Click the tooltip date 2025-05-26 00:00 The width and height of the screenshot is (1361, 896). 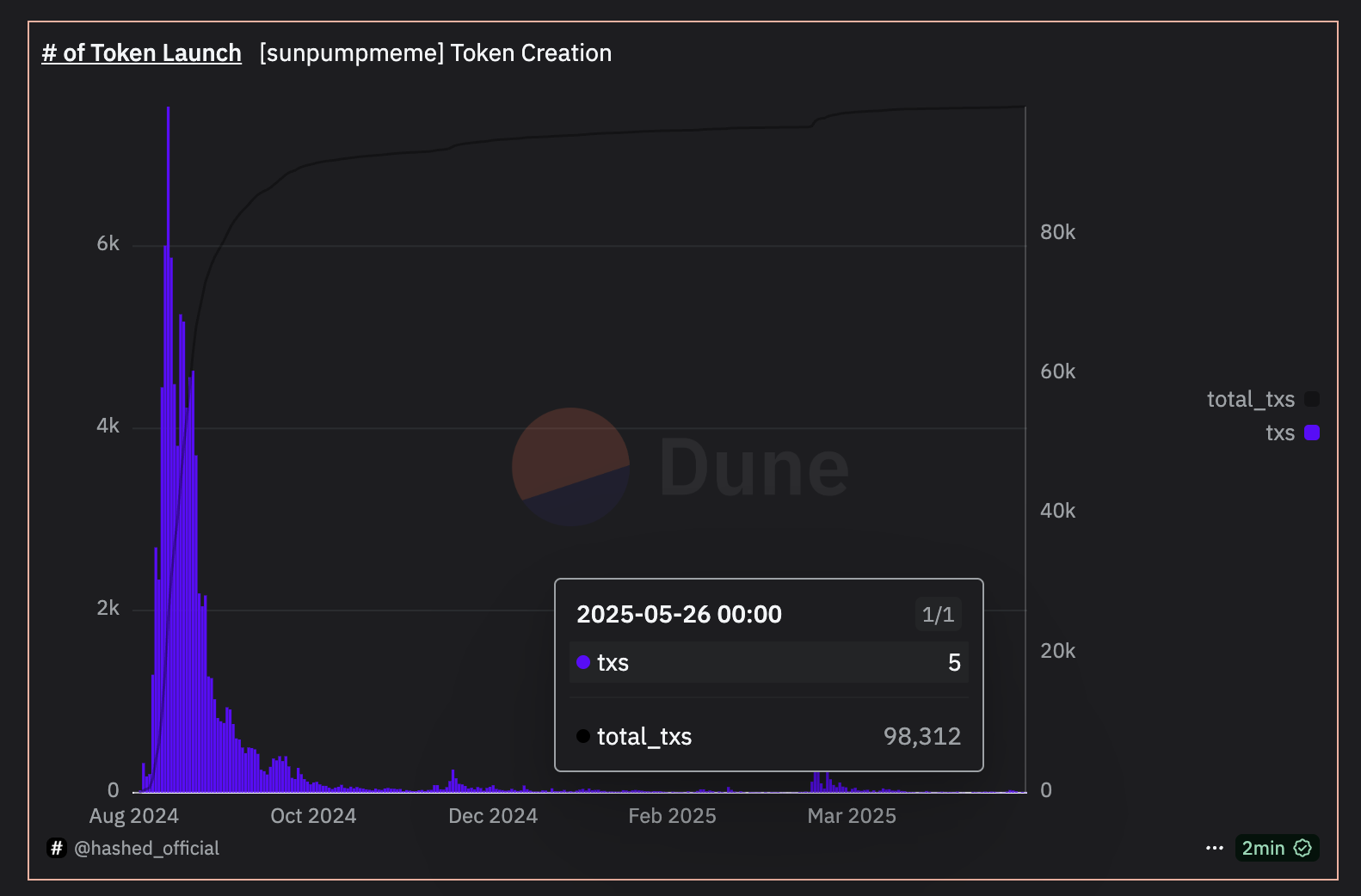679,614
